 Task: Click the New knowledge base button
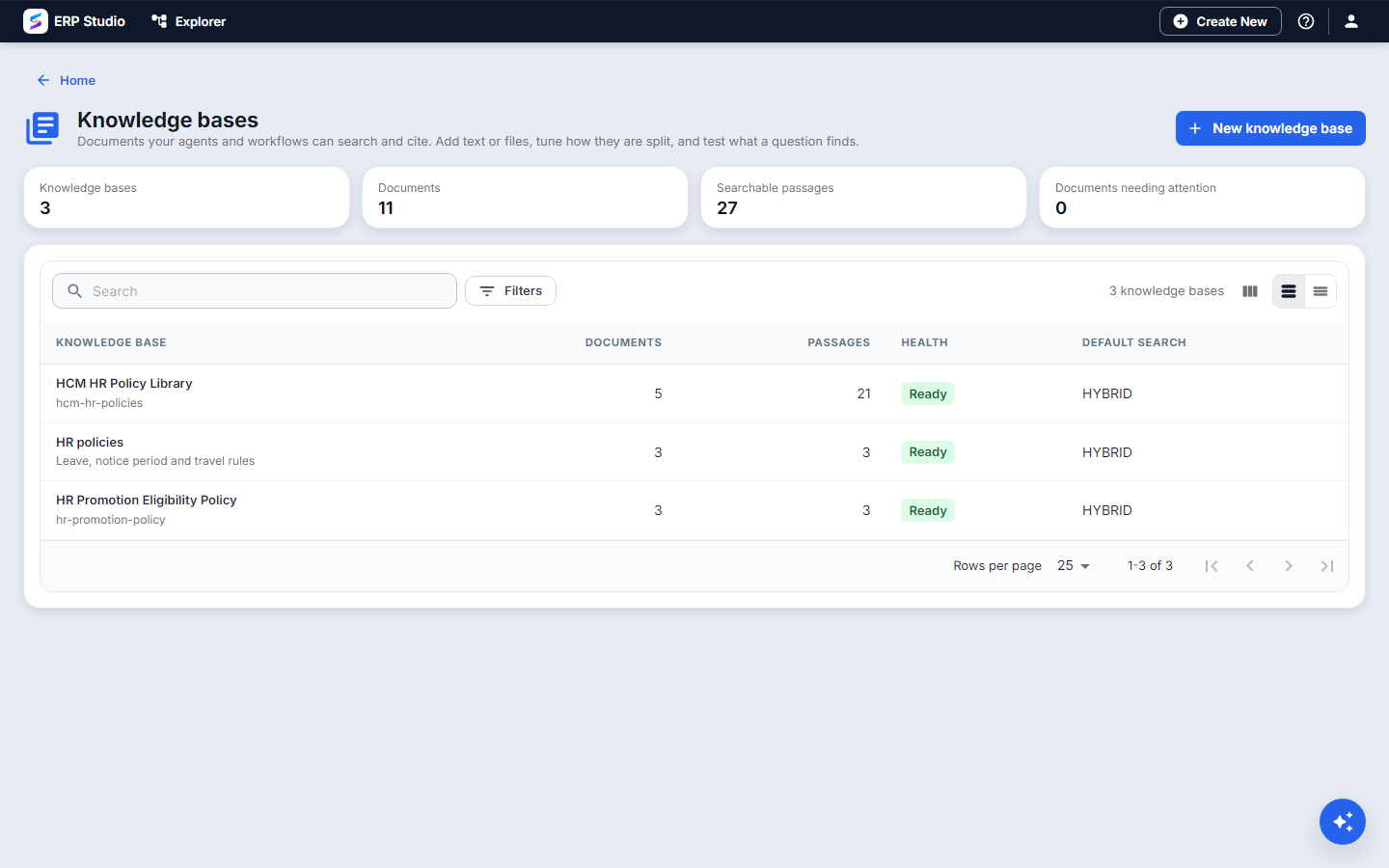[1270, 128]
